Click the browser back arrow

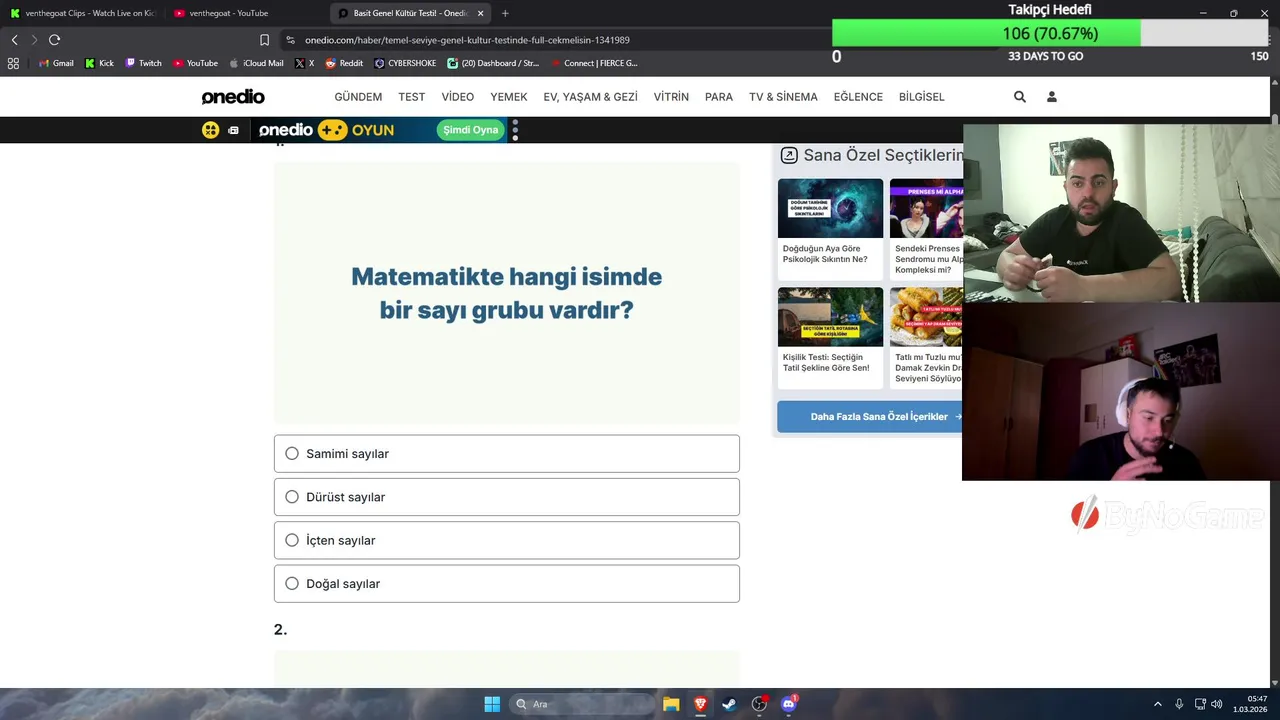15,40
